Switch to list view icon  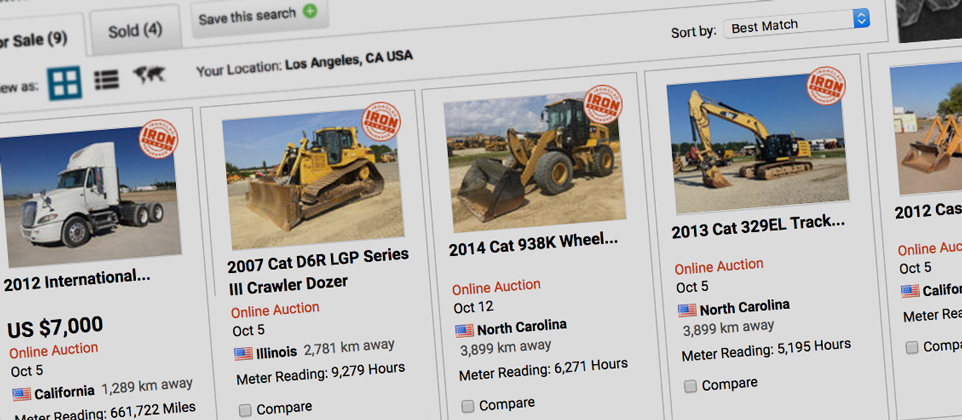pos(106,79)
